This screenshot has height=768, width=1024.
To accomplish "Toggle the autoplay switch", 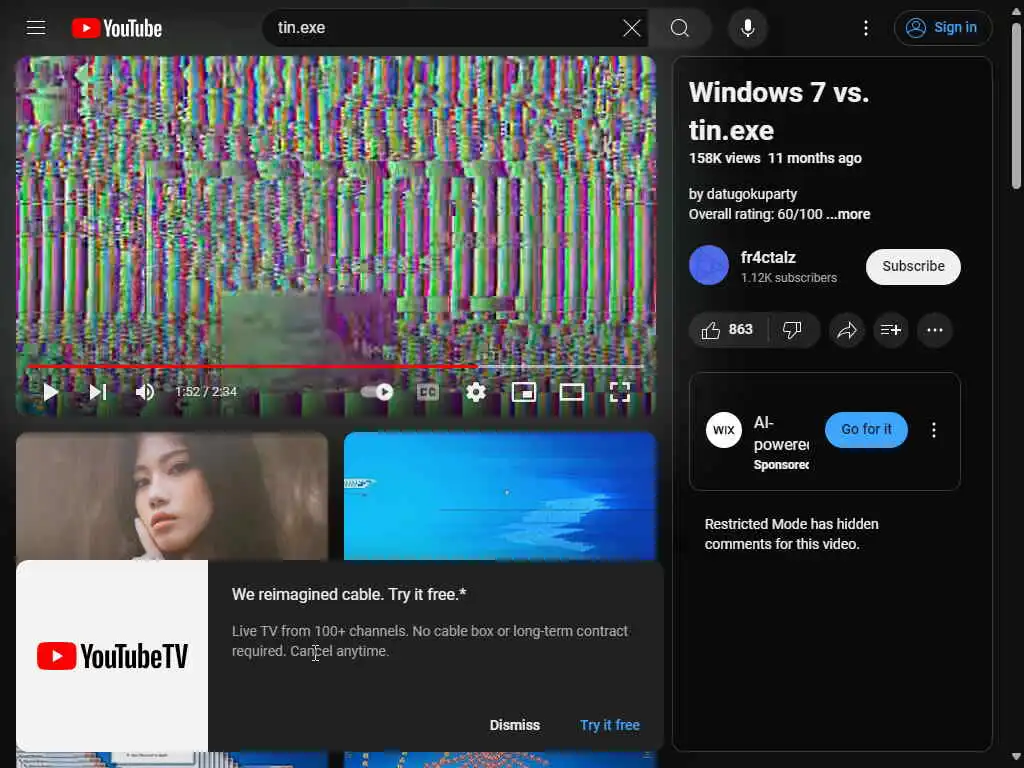I will 377,392.
